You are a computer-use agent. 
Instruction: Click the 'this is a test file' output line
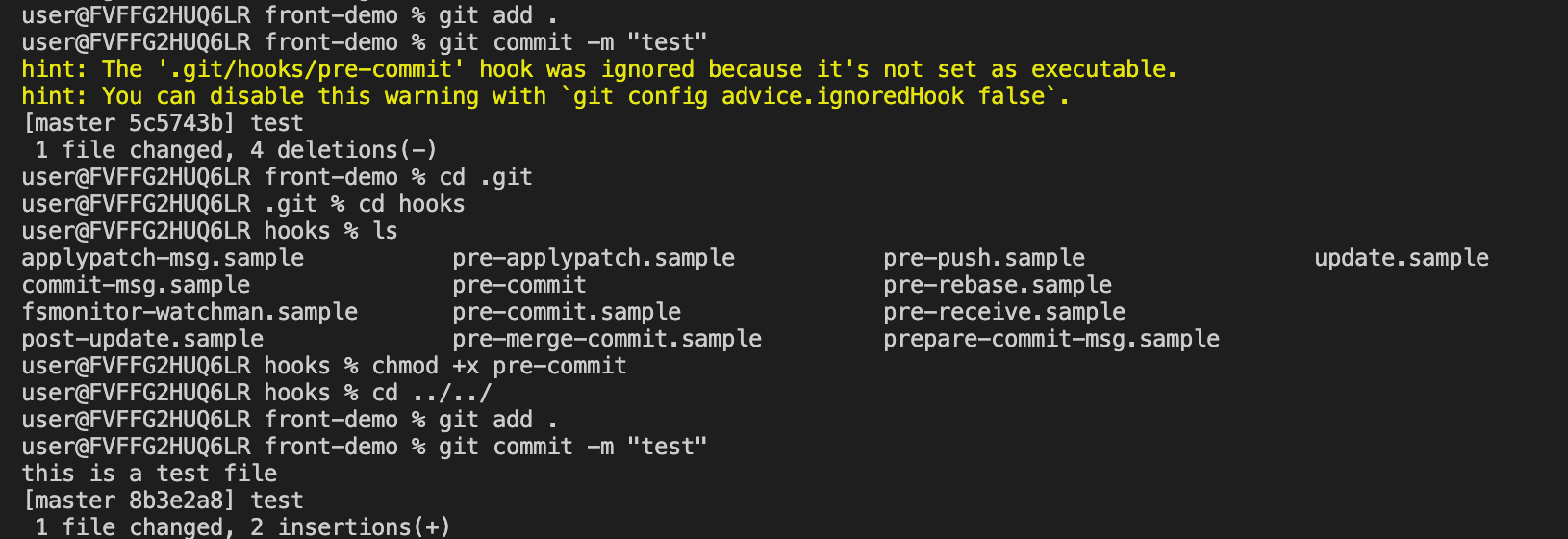click(149, 474)
